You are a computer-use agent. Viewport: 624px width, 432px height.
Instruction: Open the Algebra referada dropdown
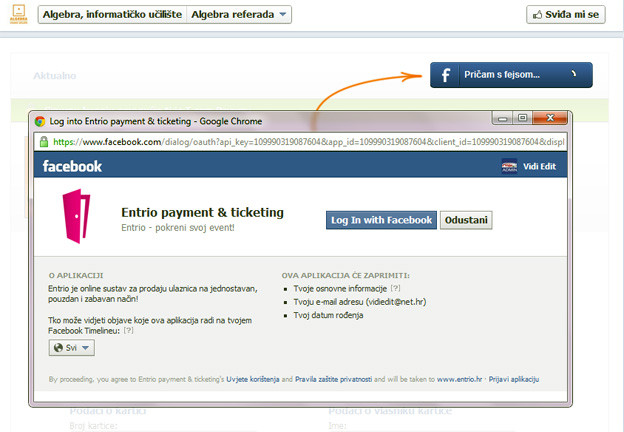(239, 15)
